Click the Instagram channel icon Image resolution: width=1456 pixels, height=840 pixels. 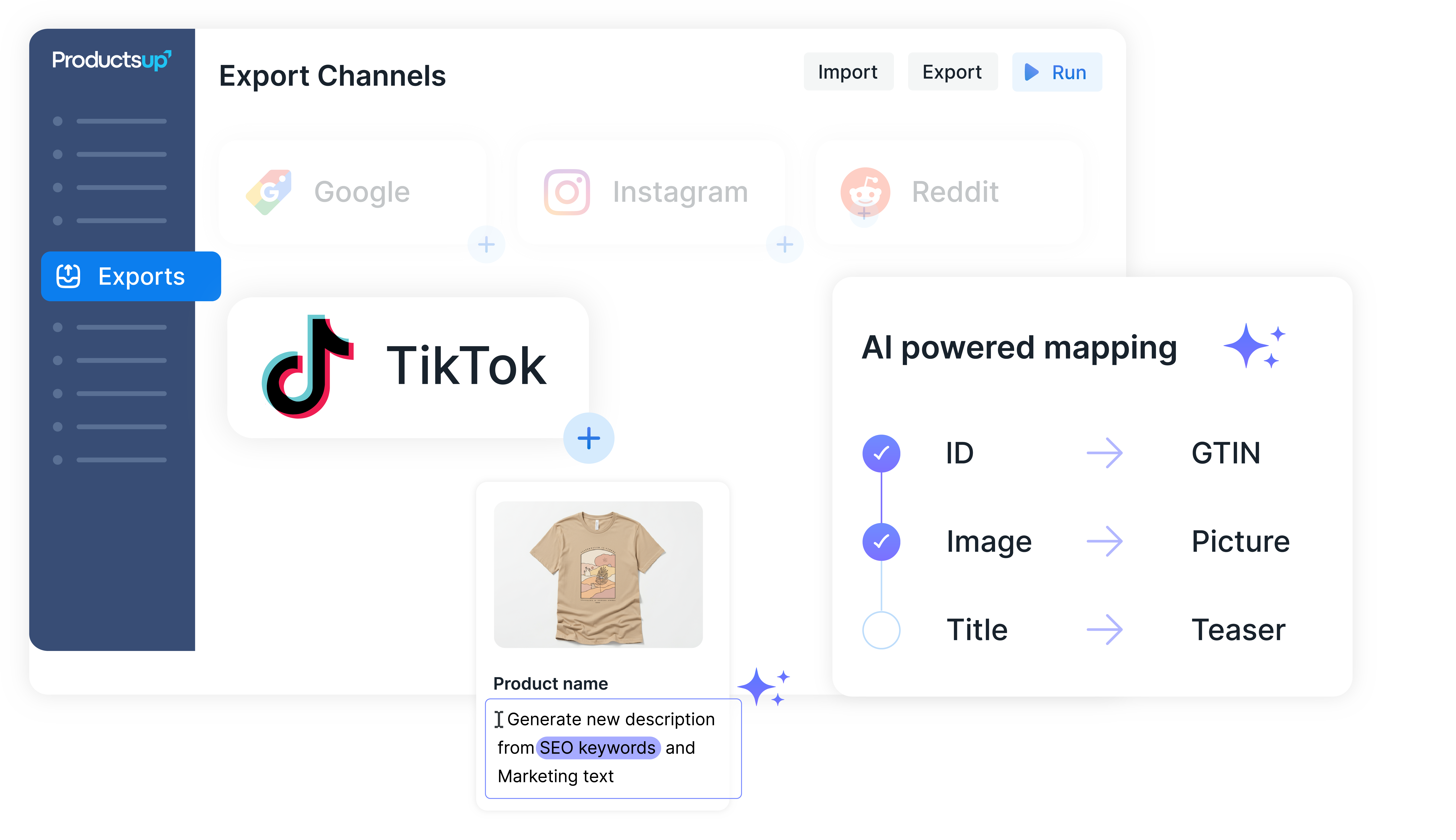coord(567,192)
